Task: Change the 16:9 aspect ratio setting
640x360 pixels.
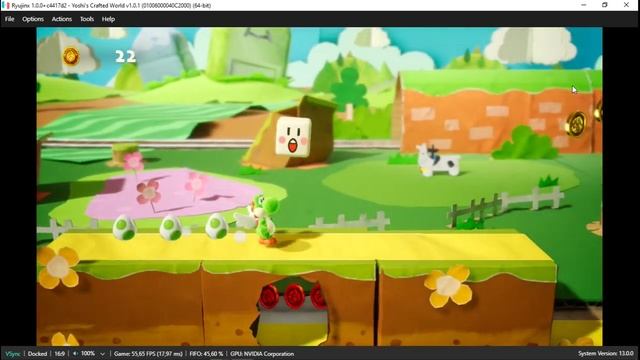Action: [60, 354]
